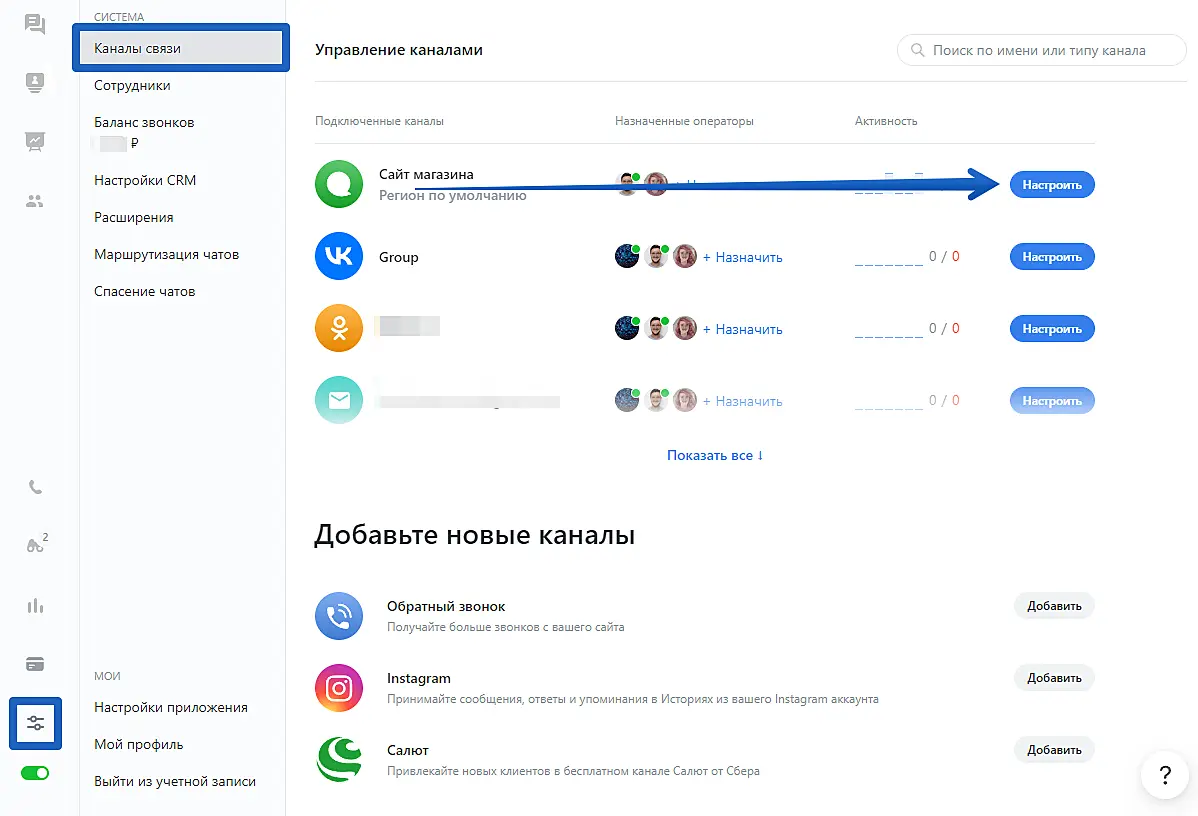The height and width of the screenshot is (816, 1198).
Task: Open Спасение чатов menu item
Action: point(144,292)
